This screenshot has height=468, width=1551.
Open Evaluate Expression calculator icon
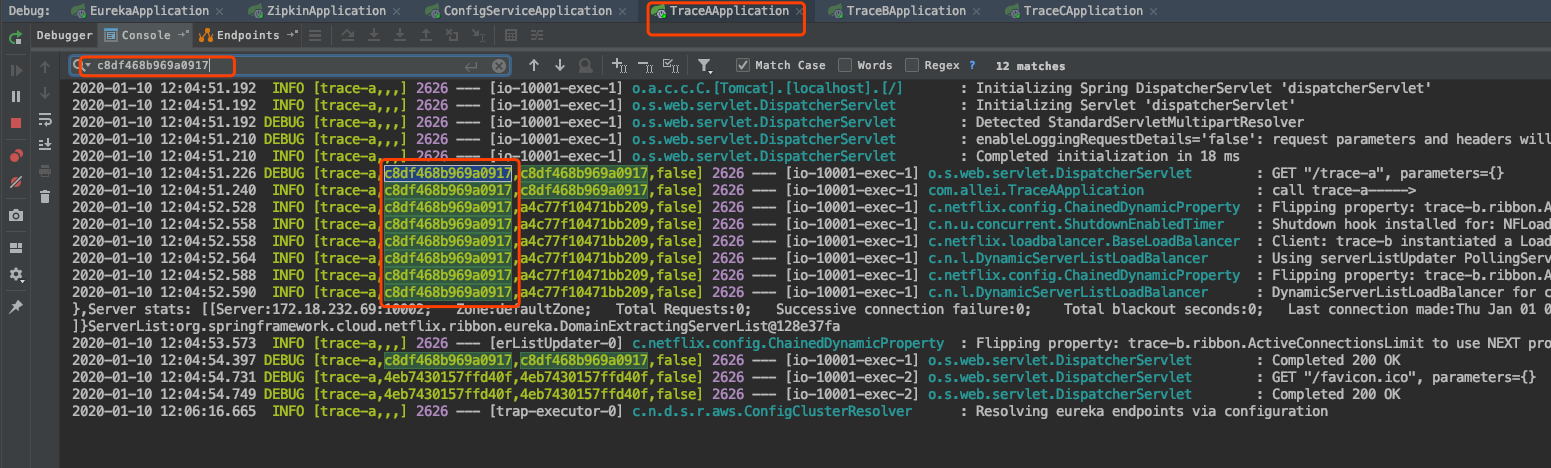pyautogui.click(x=509, y=36)
